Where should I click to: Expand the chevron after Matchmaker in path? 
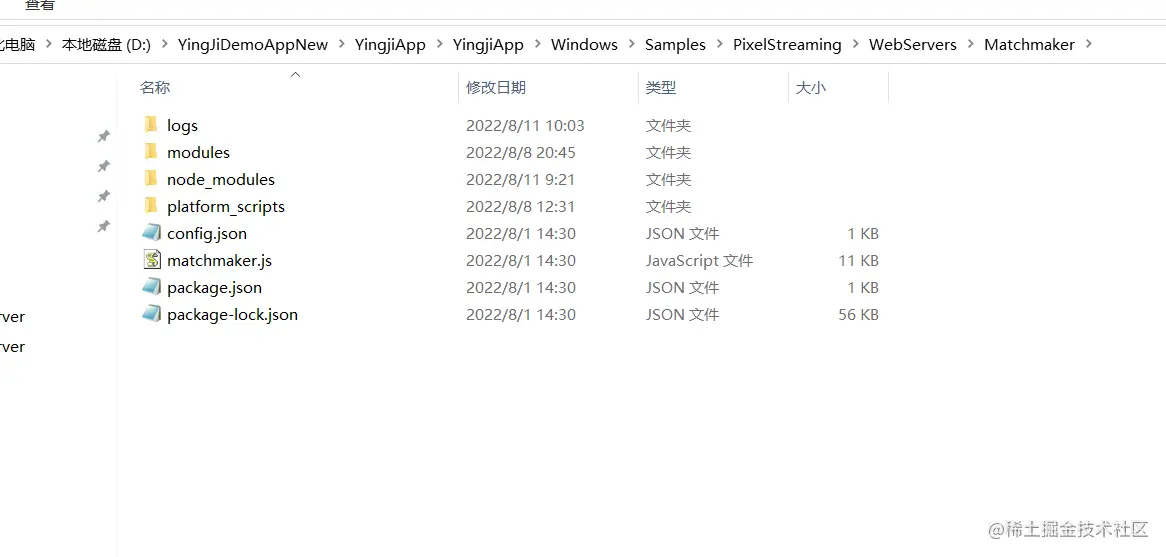tap(1089, 44)
